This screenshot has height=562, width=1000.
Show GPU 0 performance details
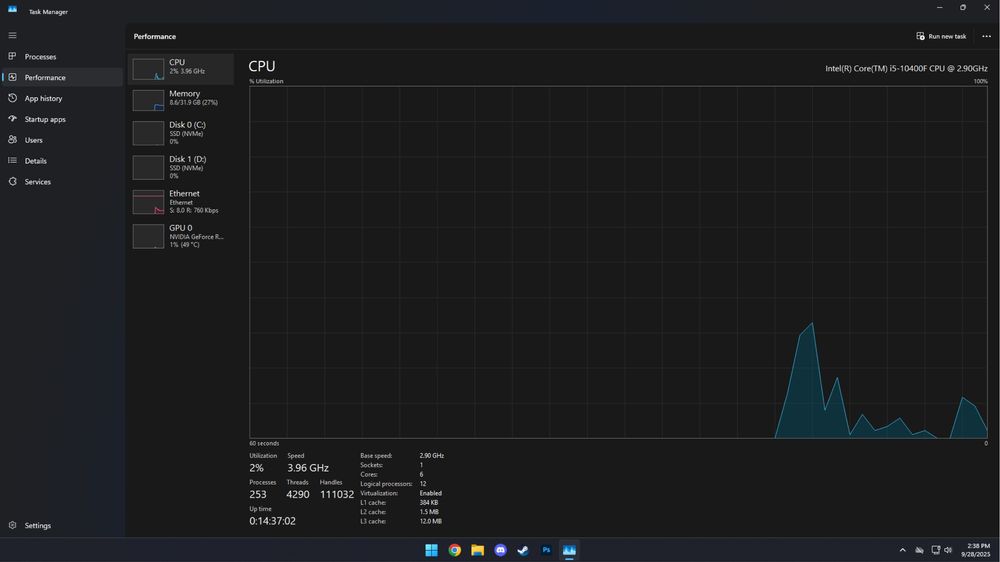pyautogui.click(x=181, y=236)
